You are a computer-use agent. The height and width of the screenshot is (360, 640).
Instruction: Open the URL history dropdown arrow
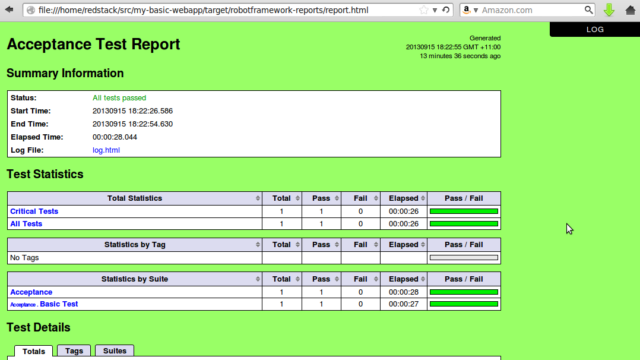(x=435, y=10)
